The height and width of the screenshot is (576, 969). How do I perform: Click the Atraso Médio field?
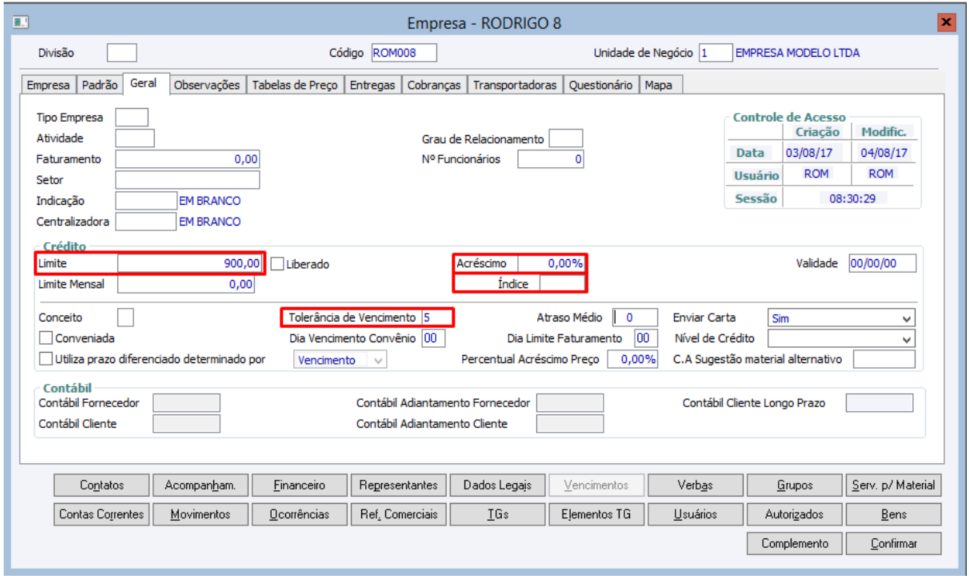pos(635,318)
